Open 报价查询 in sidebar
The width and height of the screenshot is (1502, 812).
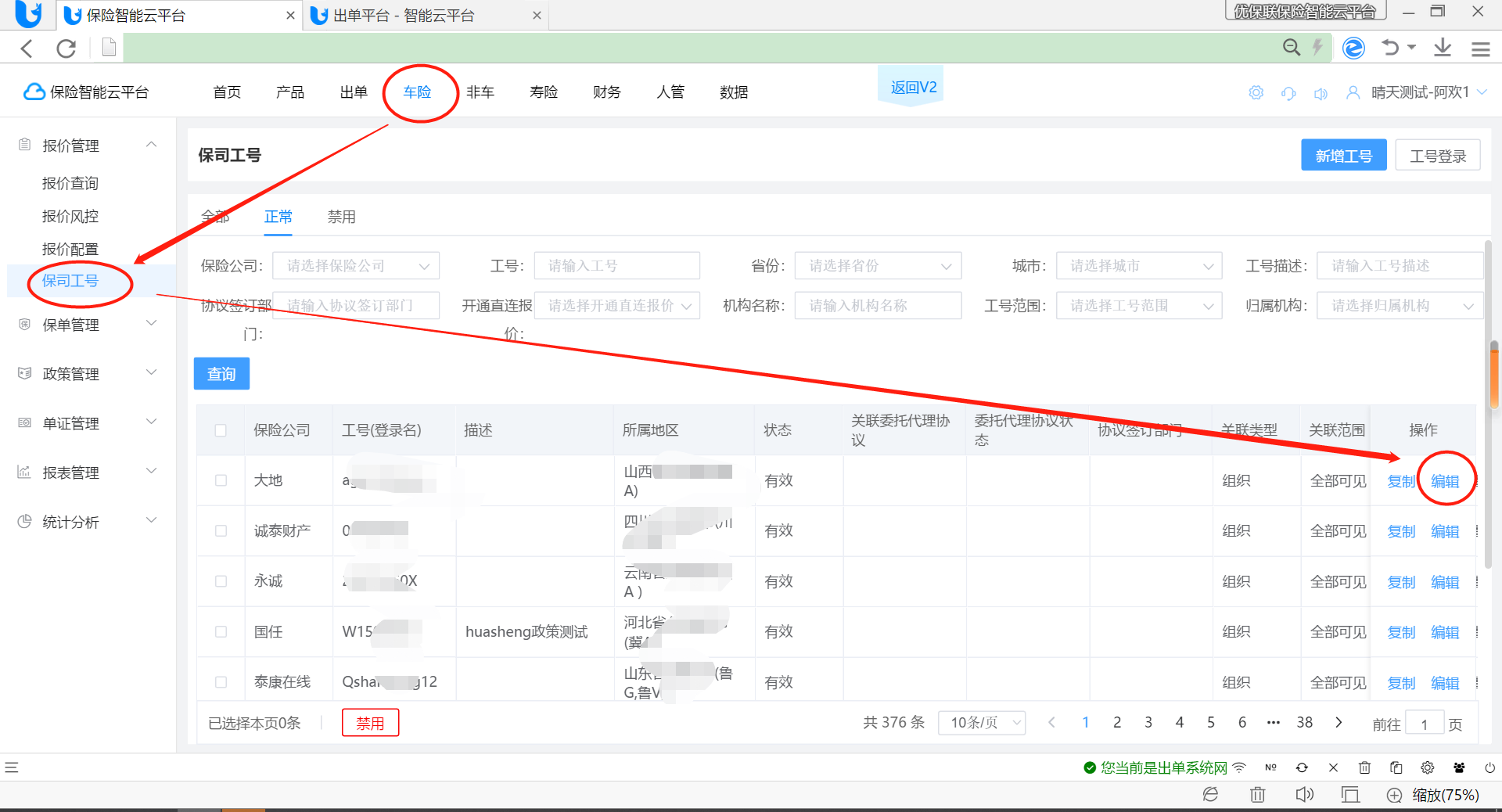(x=70, y=183)
